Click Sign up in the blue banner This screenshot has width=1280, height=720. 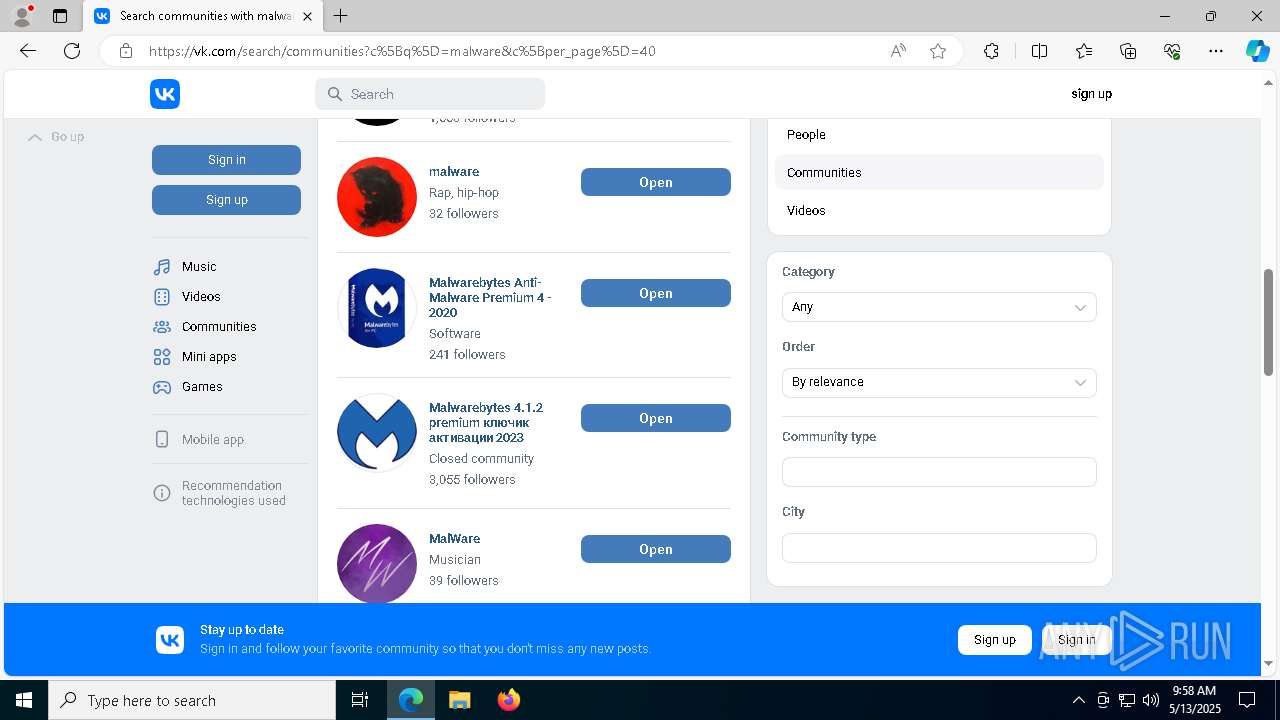[995, 640]
